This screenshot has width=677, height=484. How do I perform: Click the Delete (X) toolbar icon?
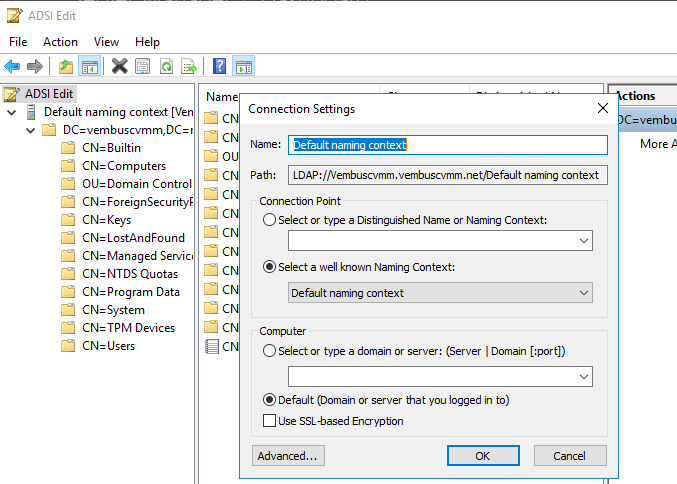tap(120, 66)
